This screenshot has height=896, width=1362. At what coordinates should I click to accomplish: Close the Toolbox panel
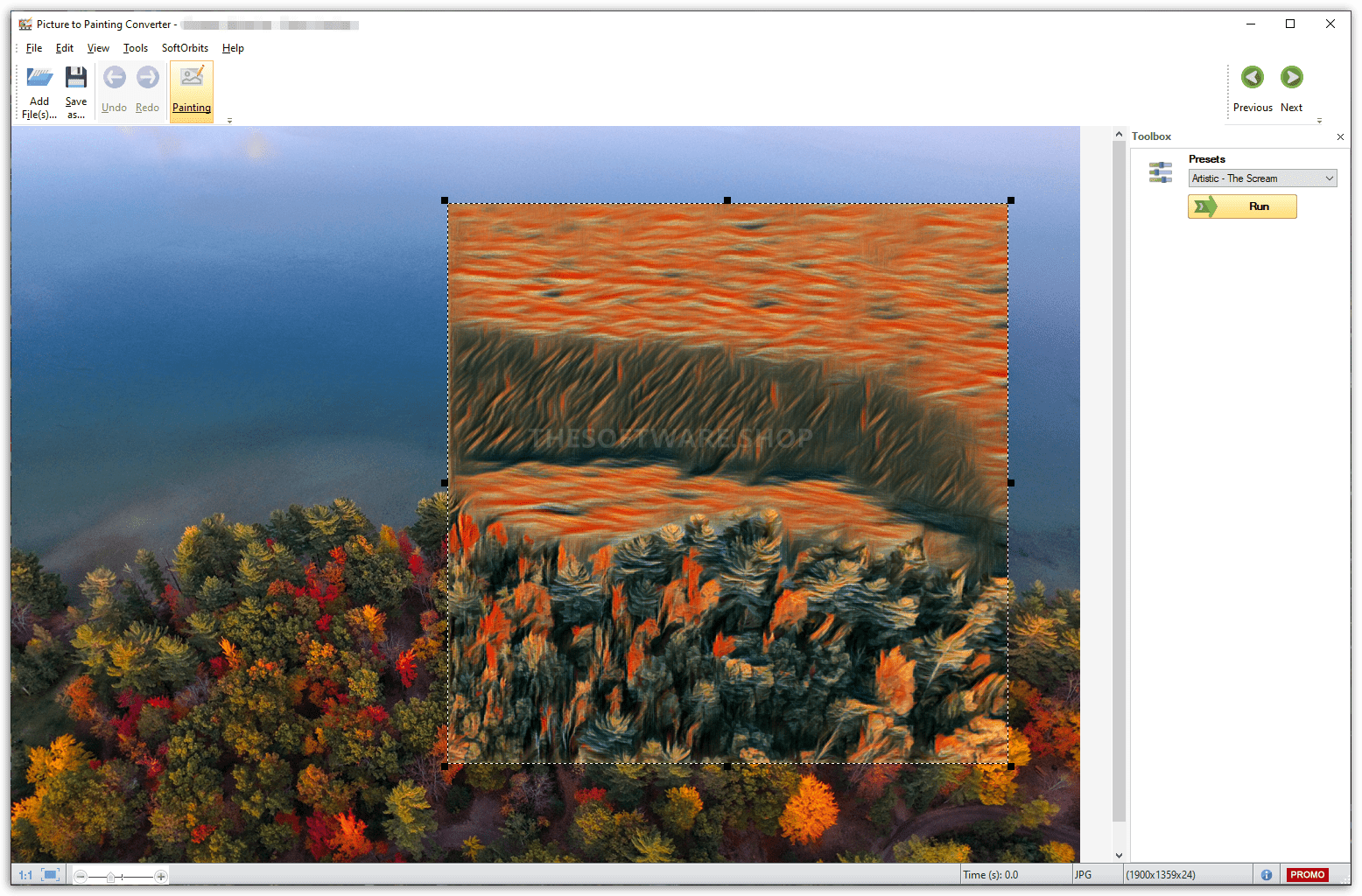[1340, 136]
